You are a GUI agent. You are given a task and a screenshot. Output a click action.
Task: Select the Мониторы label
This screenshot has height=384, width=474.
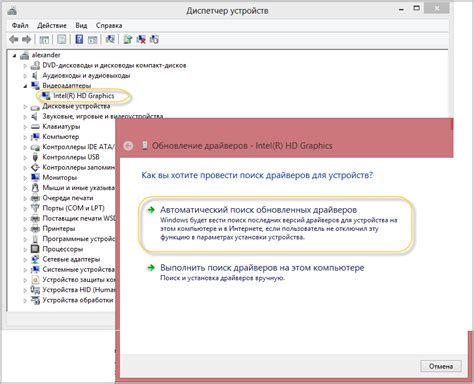(x=59, y=178)
